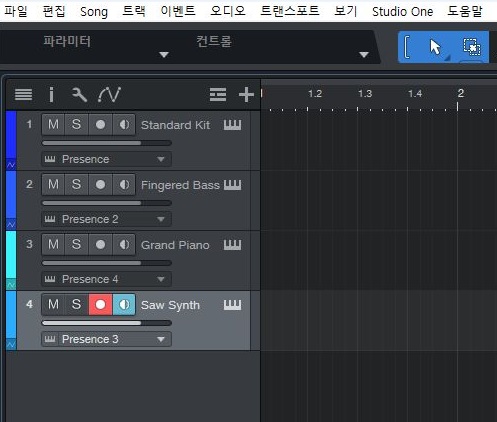Solo the Standard Kit track

(76, 125)
